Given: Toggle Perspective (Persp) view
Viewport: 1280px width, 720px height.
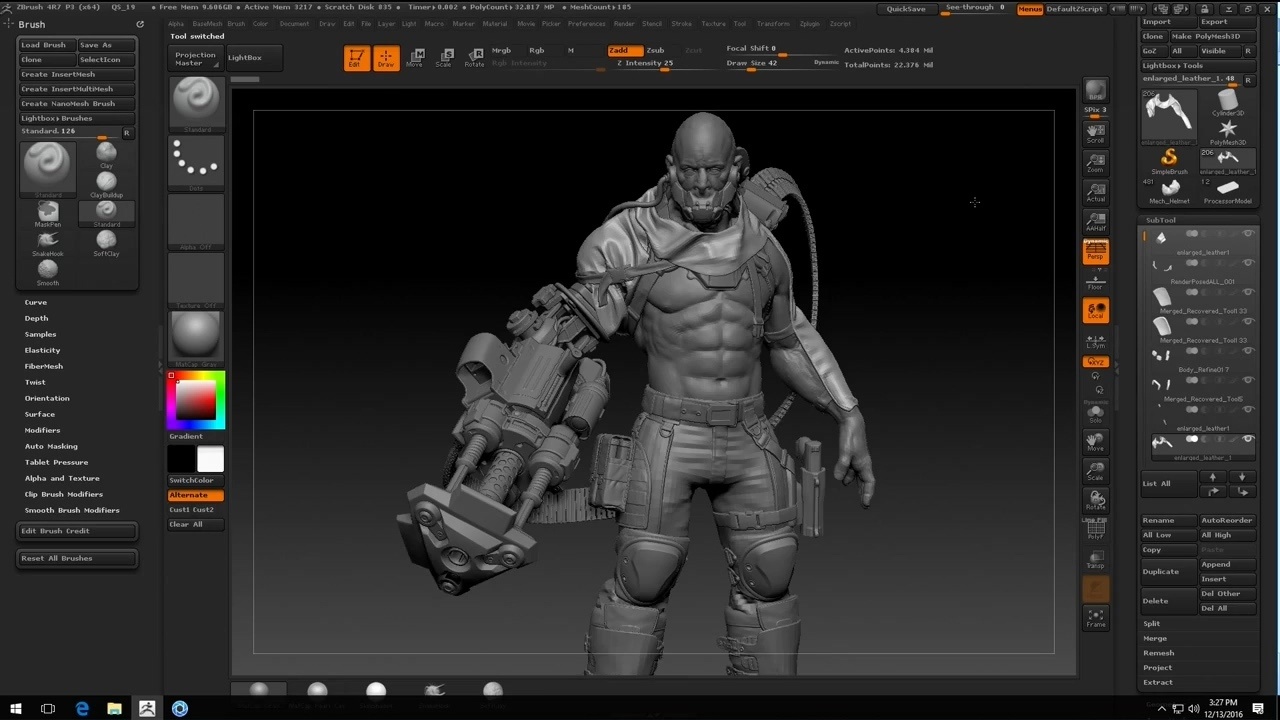Looking at the screenshot, I should pyautogui.click(x=1096, y=251).
